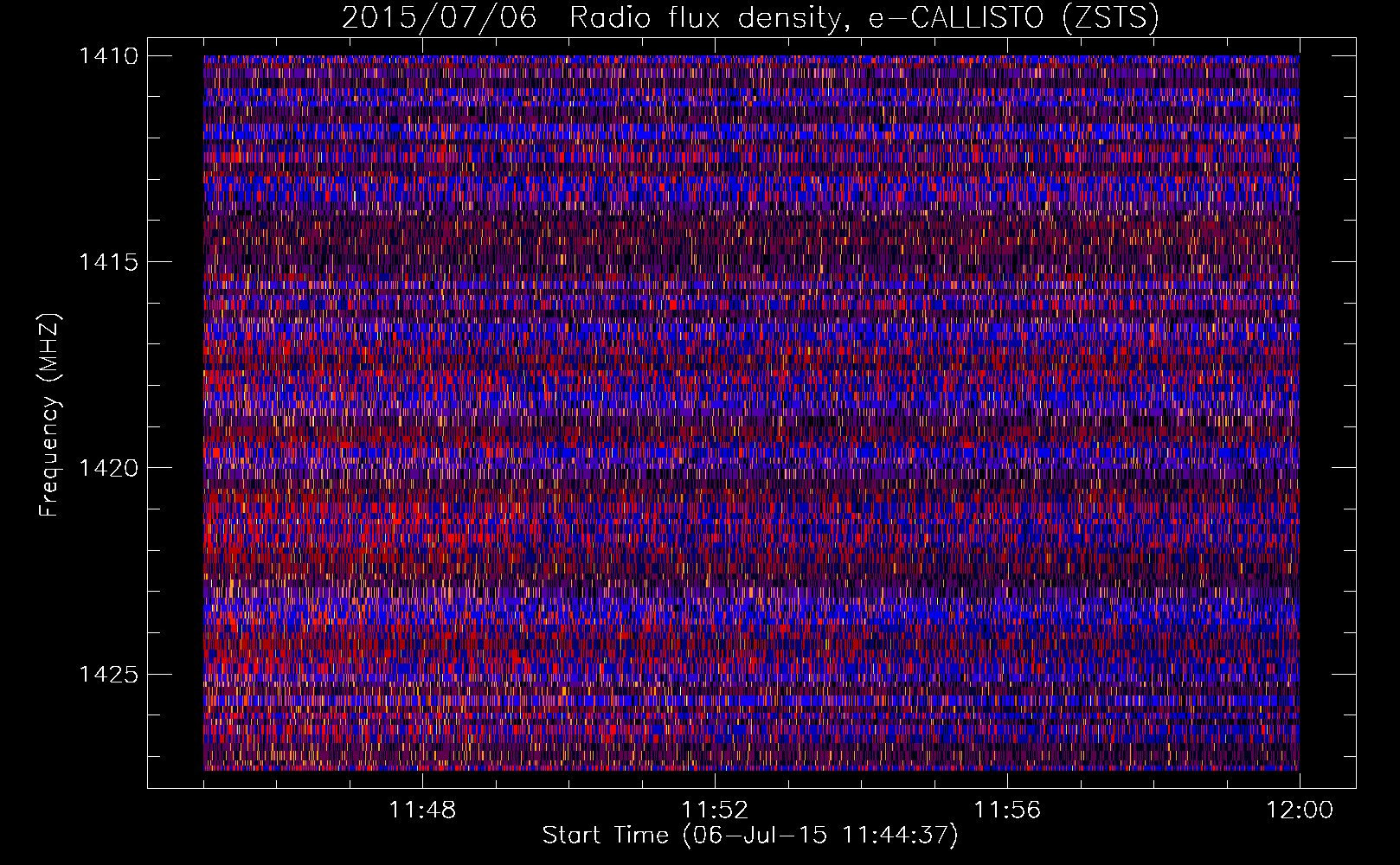Click the 12:00 time axis label
This screenshot has height=865, width=1400.
pyautogui.click(x=1300, y=811)
